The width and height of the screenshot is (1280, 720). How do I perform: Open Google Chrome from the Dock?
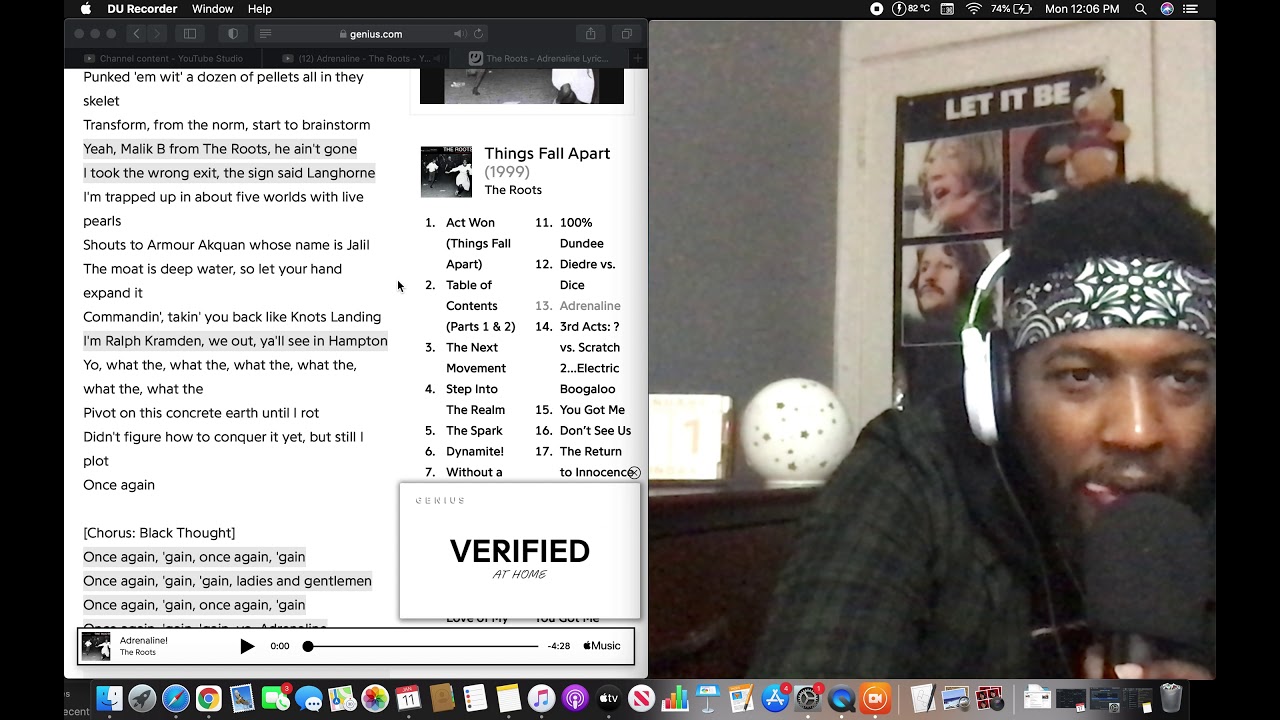click(x=209, y=698)
